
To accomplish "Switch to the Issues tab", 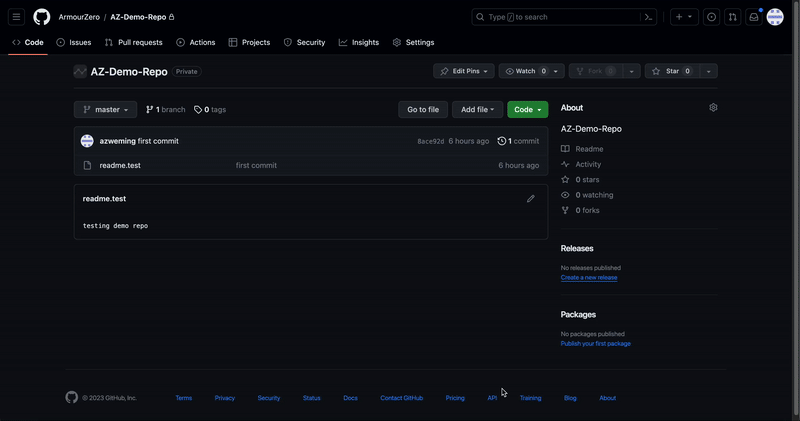I will click(x=74, y=42).
